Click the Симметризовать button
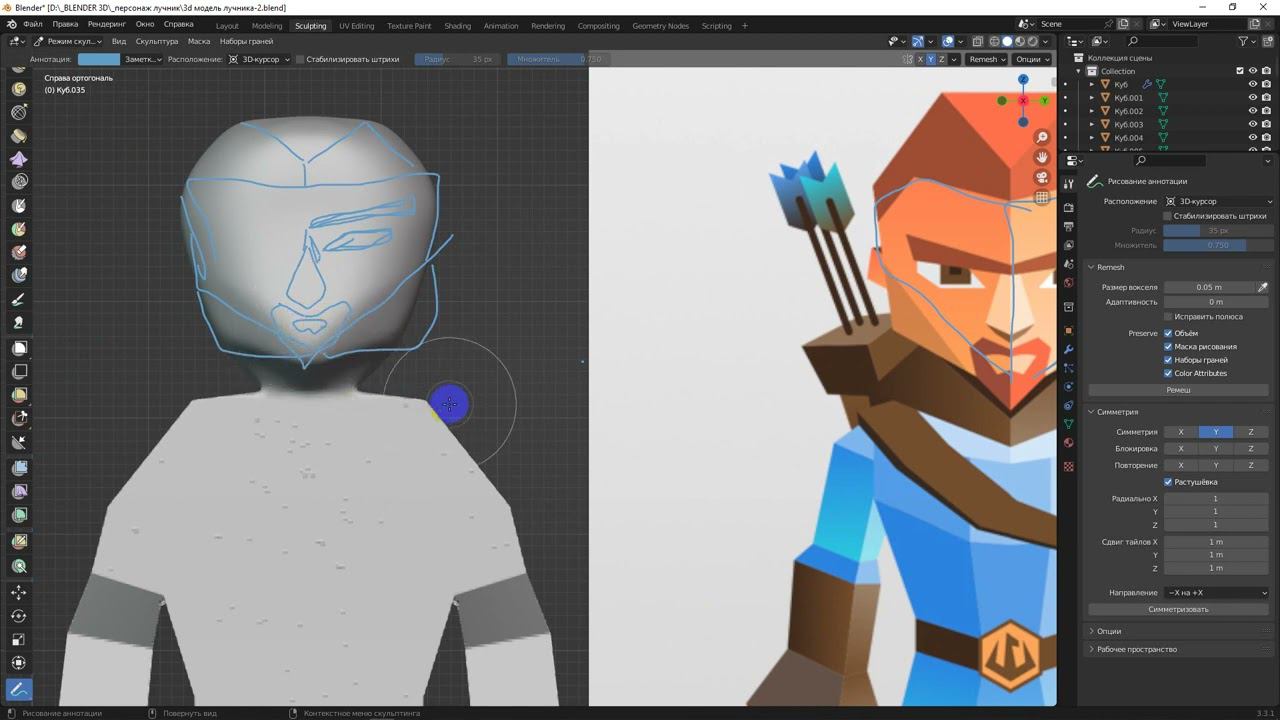Image resolution: width=1280 pixels, height=720 pixels. pos(1178,609)
